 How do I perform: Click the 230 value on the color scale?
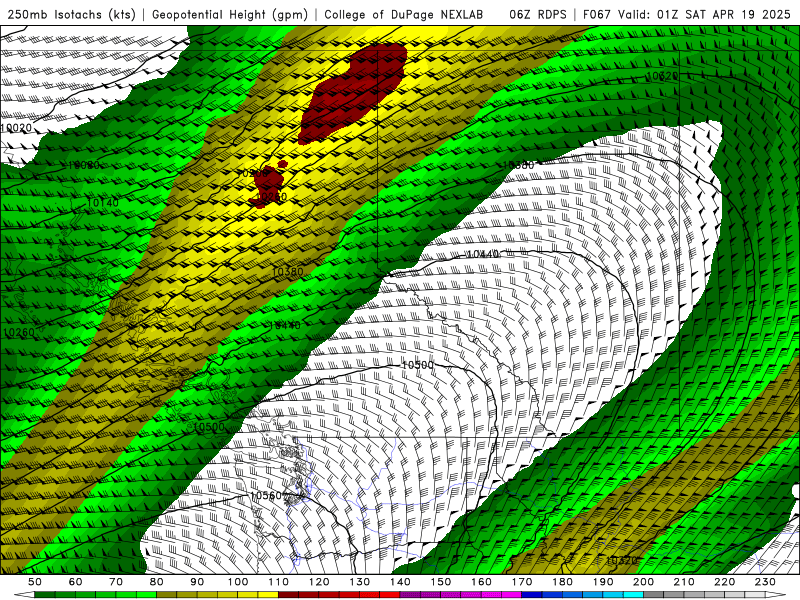pyautogui.click(x=765, y=582)
